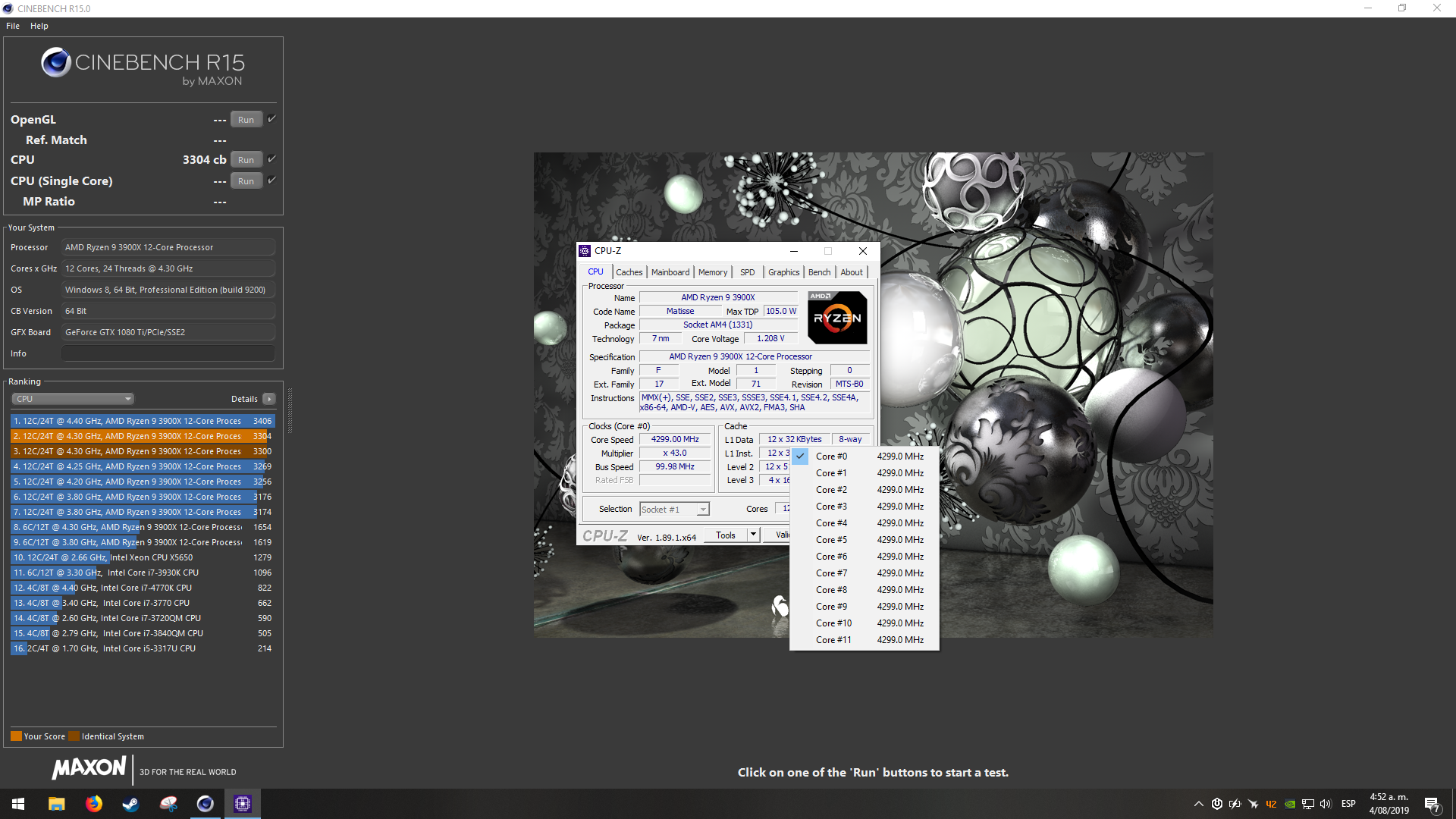Open the NVIDIA tray icon
The width and height of the screenshot is (1456, 819).
1289,804
